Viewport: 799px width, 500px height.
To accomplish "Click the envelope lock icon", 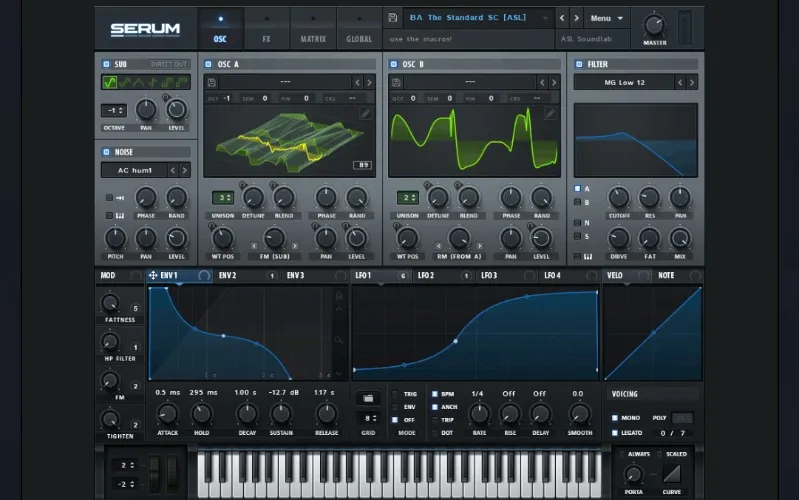I will 339,296.
